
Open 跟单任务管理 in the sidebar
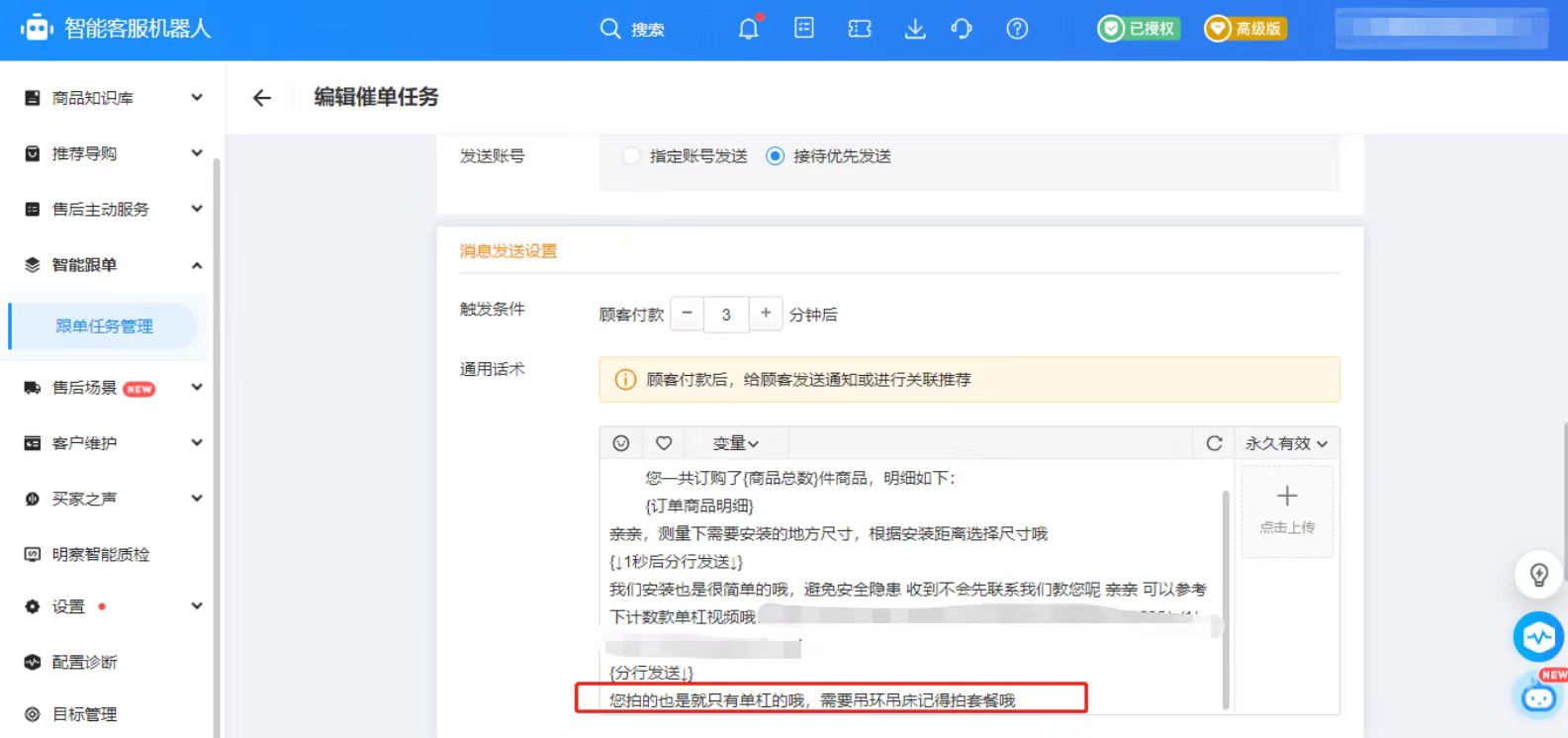point(104,326)
